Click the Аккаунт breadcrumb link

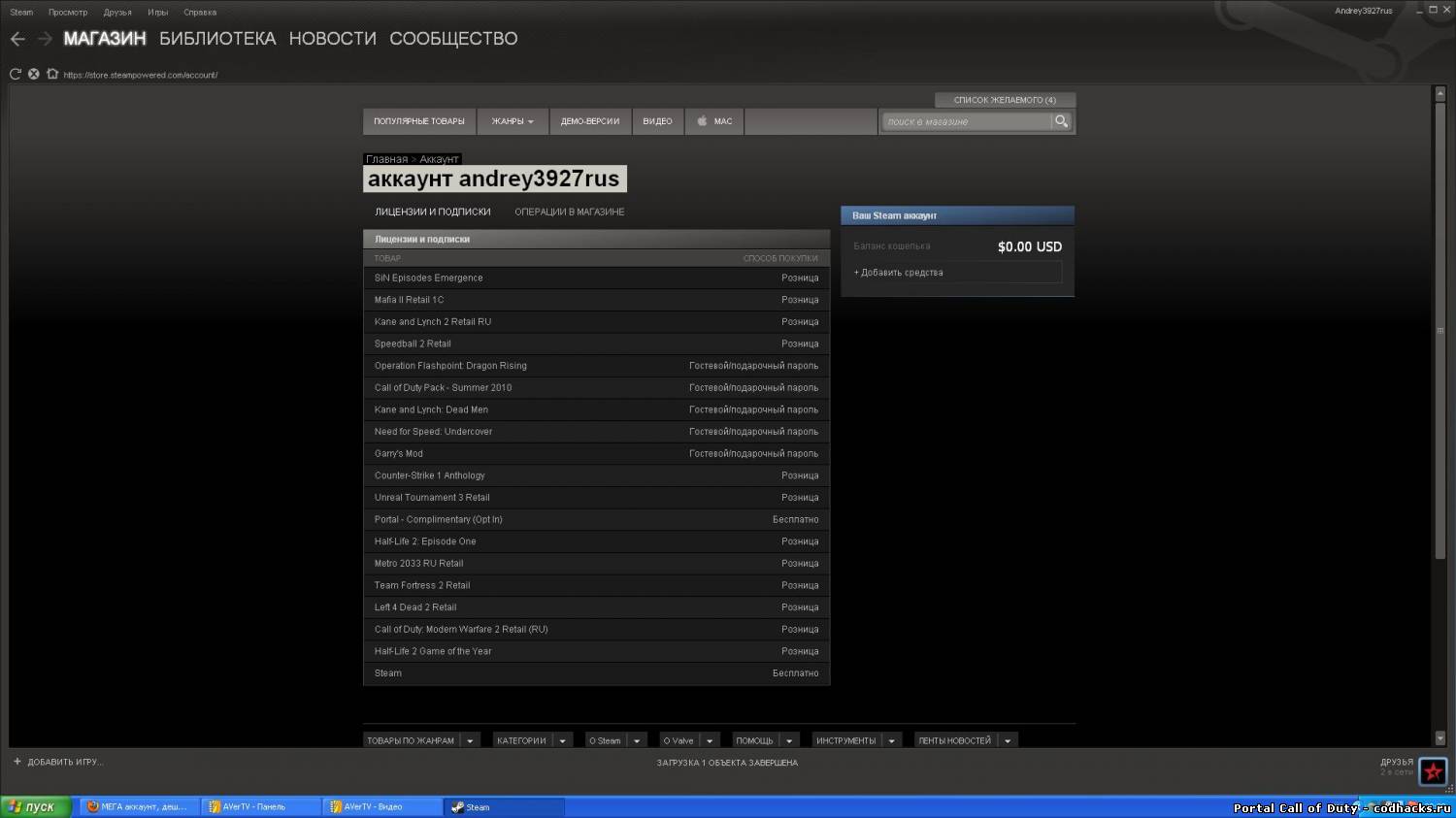[x=439, y=159]
